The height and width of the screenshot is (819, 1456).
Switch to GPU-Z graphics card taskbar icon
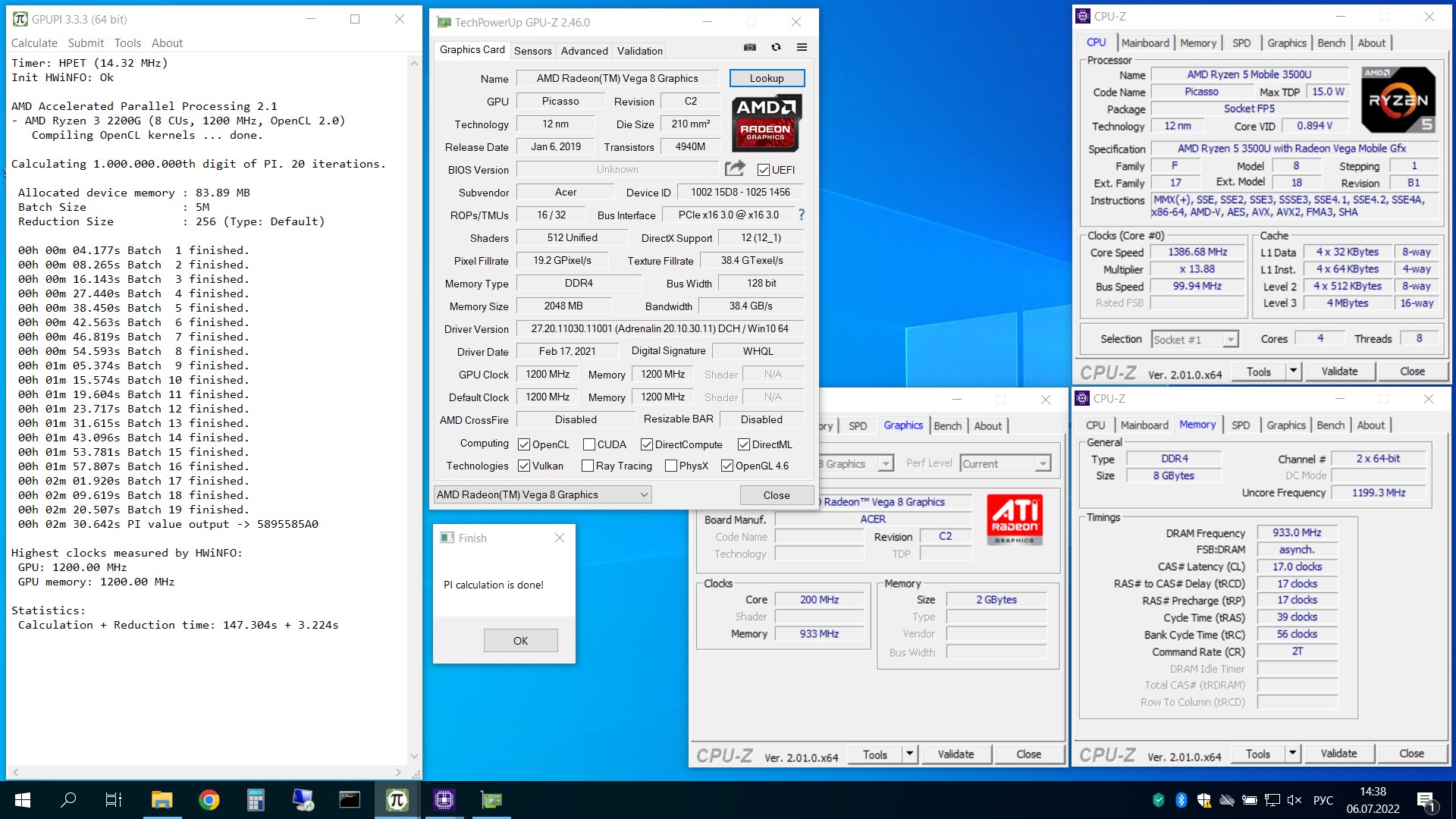(x=491, y=800)
